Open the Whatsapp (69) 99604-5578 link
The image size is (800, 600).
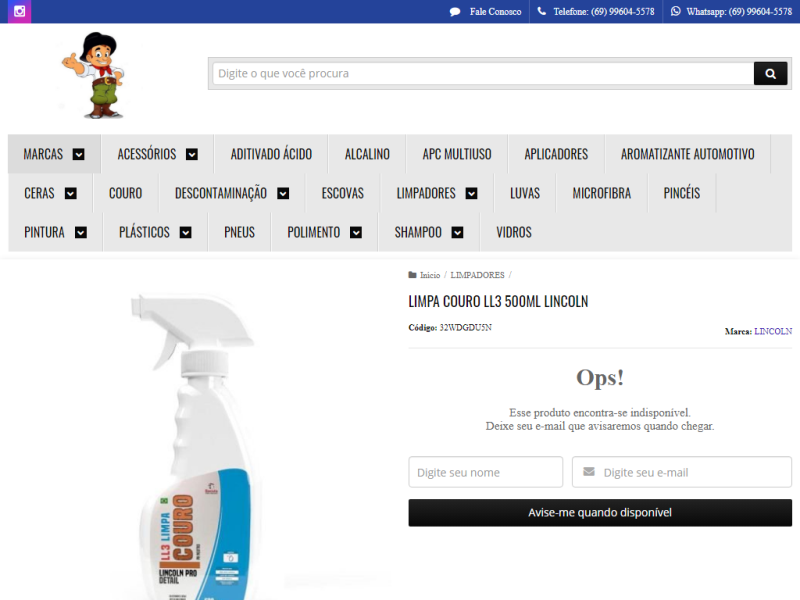click(x=739, y=12)
